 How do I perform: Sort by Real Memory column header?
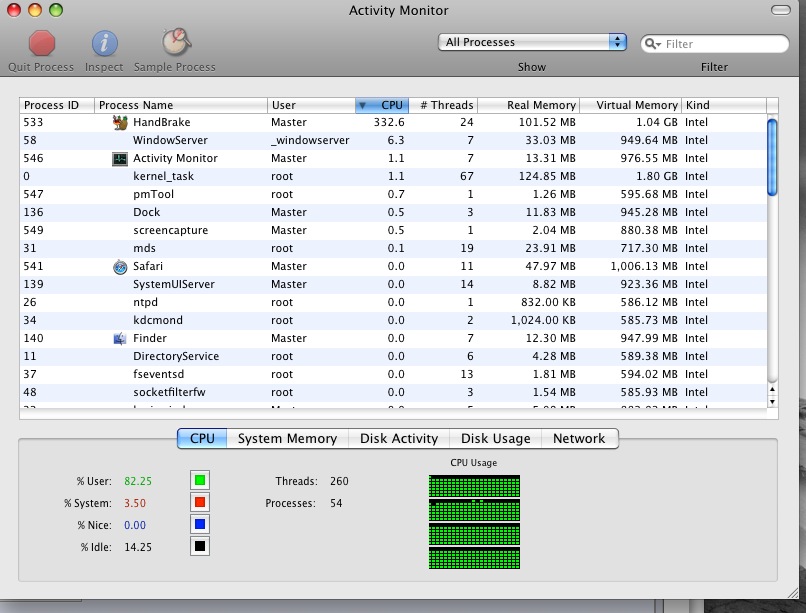[x=528, y=105]
